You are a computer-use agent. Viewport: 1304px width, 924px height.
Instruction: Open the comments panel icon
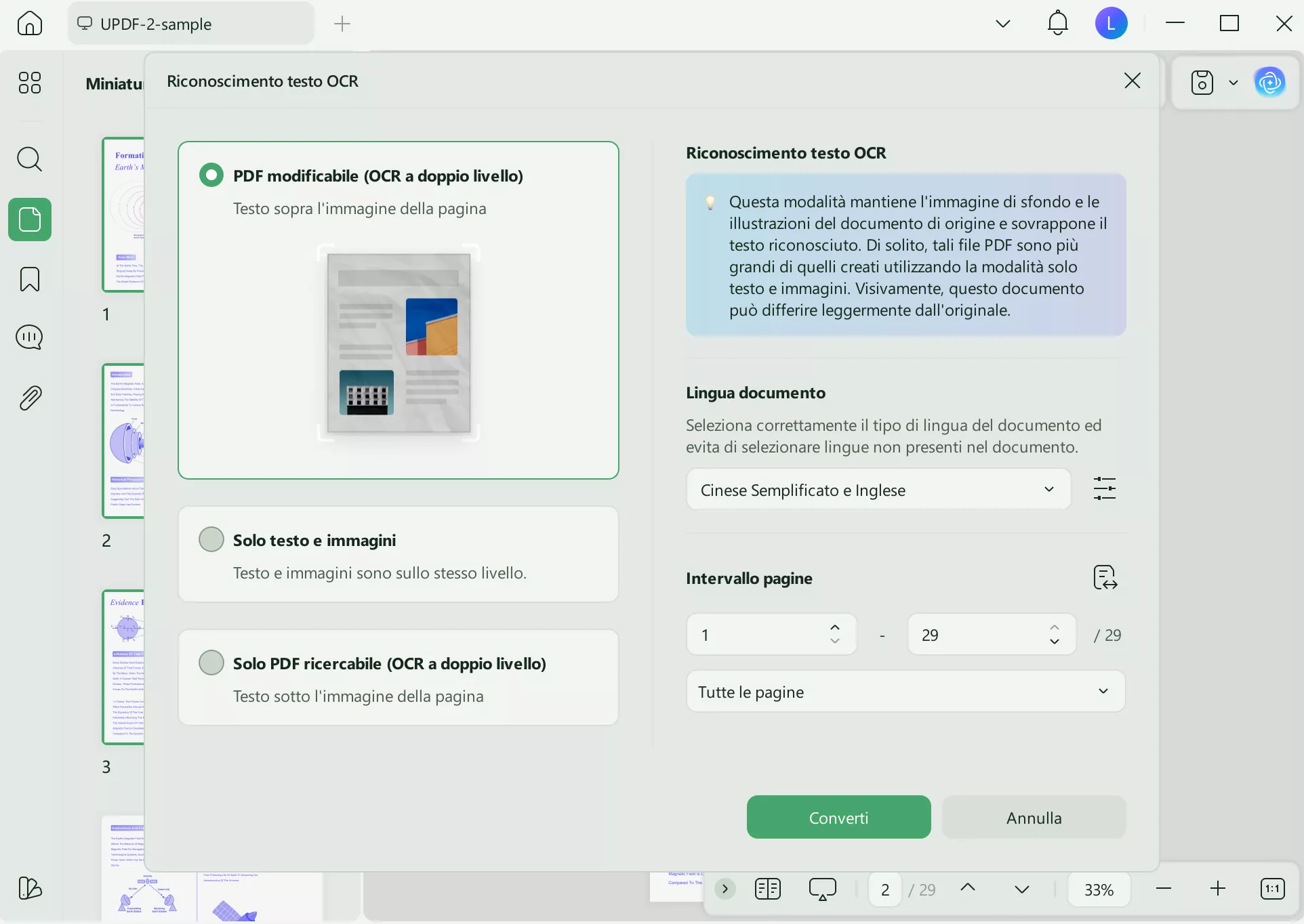(x=29, y=337)
